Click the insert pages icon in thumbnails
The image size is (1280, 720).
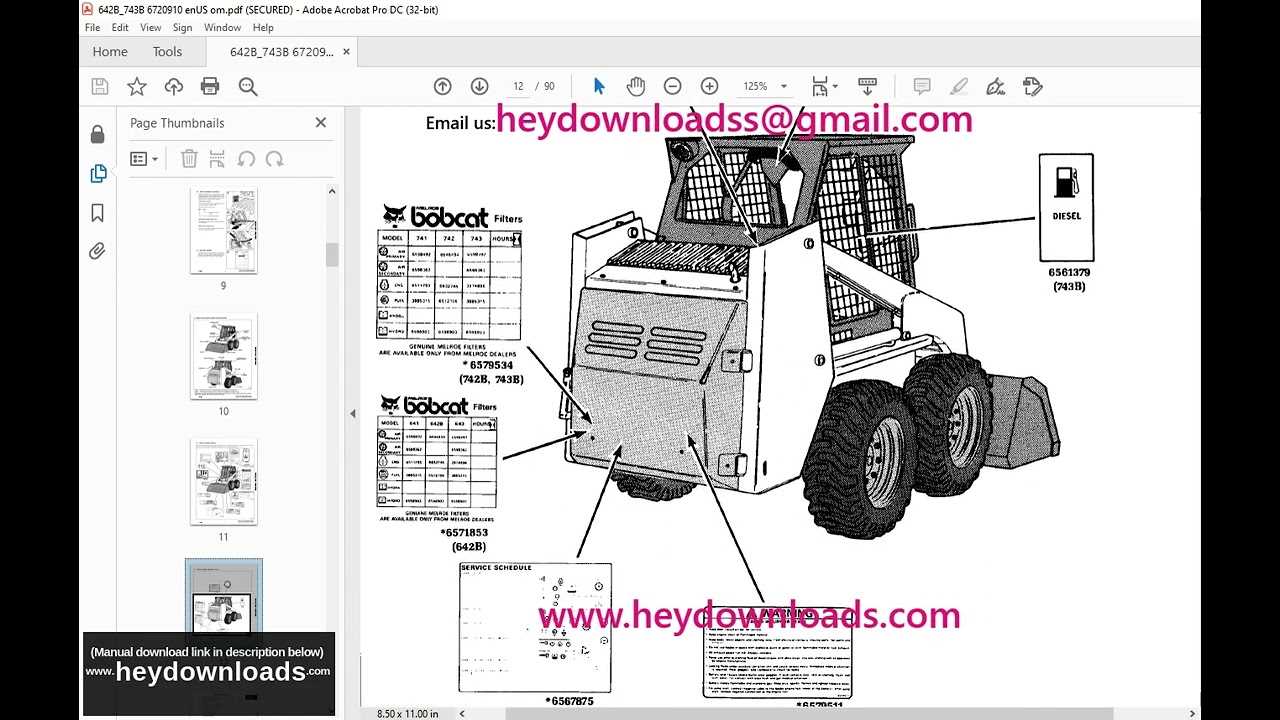tap(217, 158)
